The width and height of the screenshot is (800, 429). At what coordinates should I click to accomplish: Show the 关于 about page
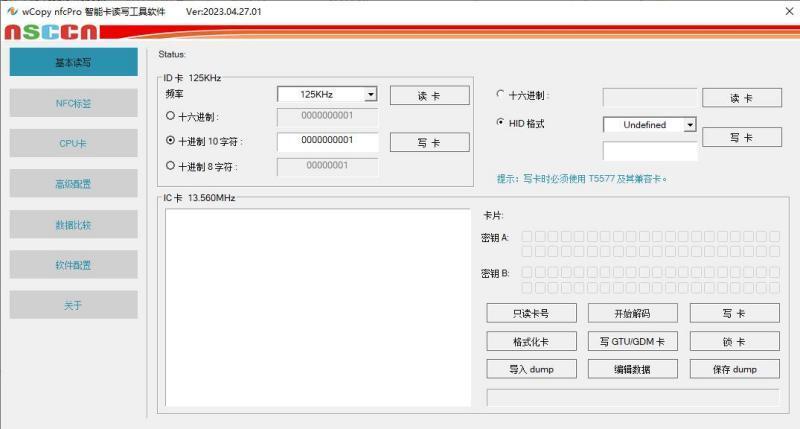pyautogui.click(x=73, y=305)
